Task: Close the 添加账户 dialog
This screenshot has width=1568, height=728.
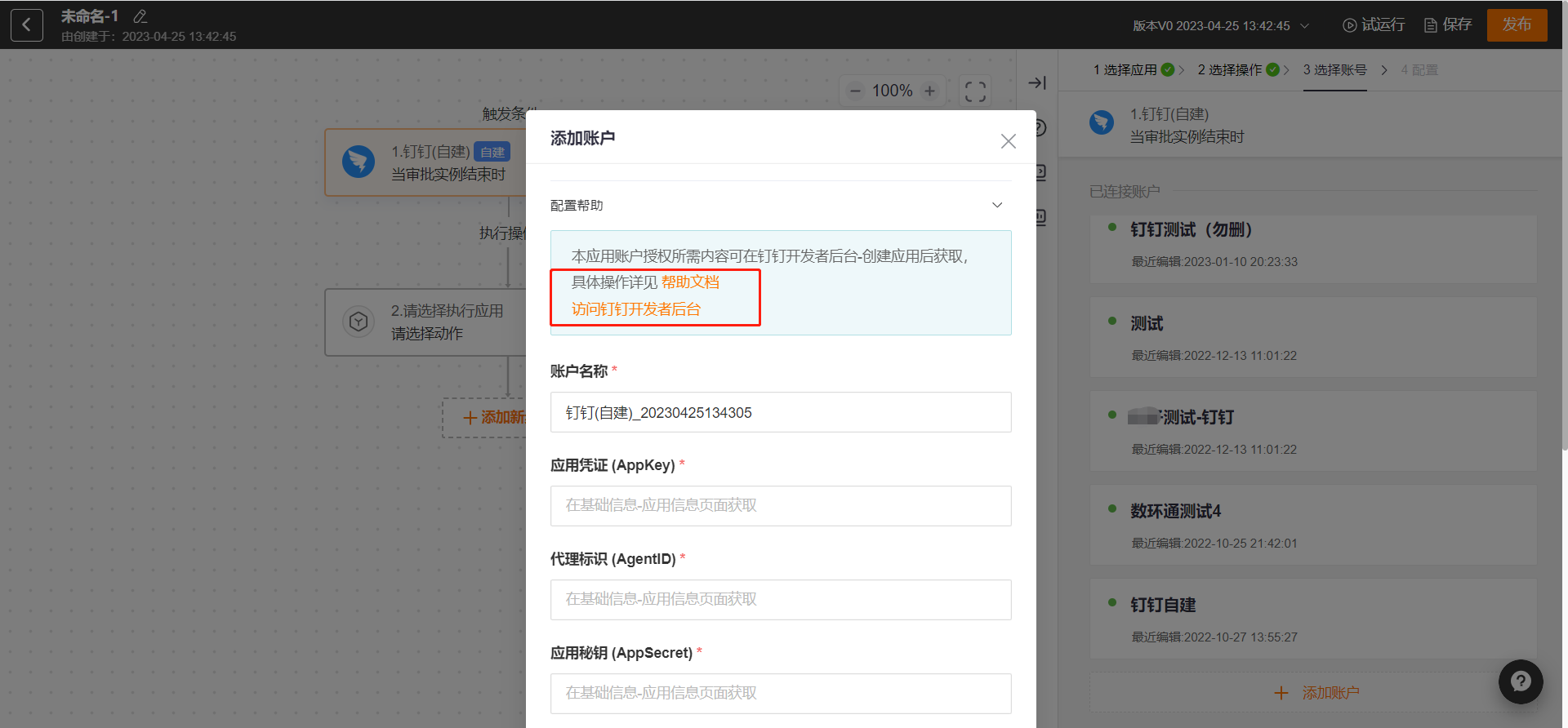Action: tap(1009, 141)
